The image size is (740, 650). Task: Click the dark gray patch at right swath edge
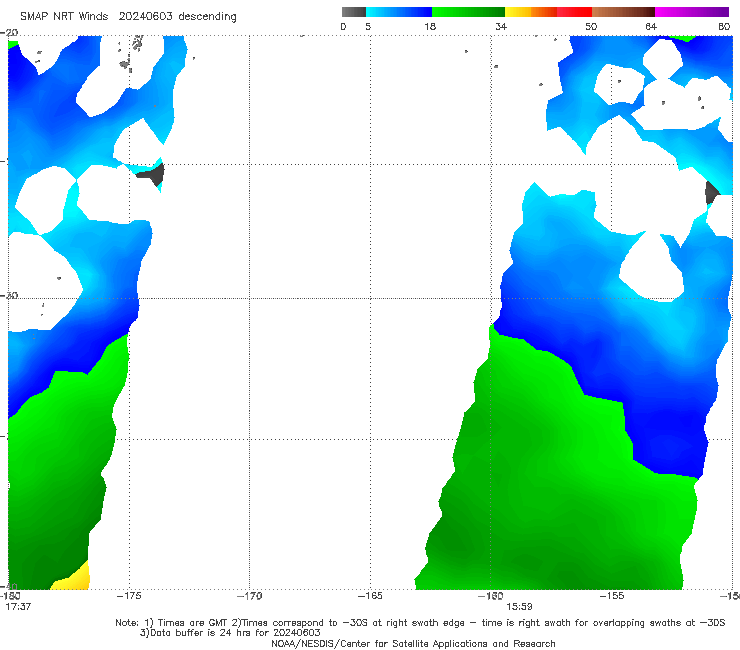(711, 193)
